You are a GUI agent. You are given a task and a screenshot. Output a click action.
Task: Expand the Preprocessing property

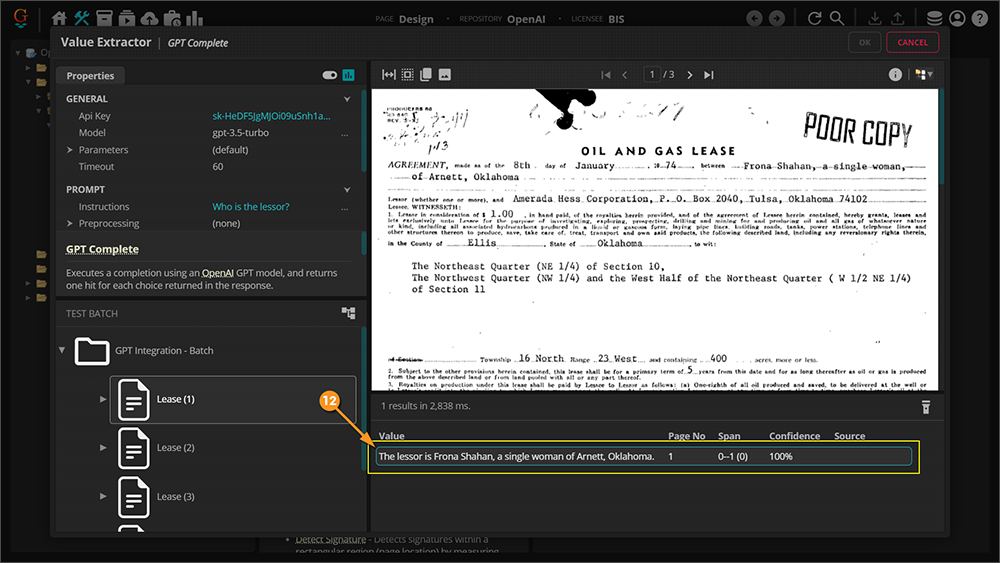70,223
